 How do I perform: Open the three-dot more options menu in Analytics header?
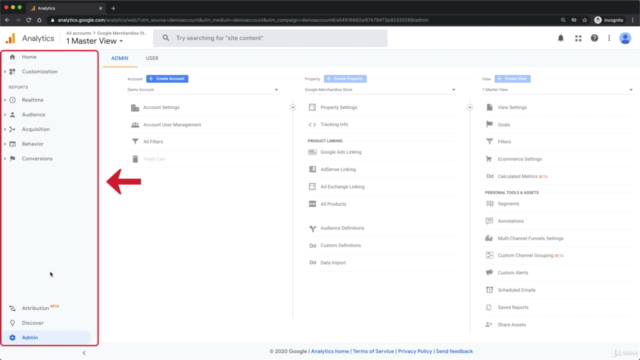point(609,38)
